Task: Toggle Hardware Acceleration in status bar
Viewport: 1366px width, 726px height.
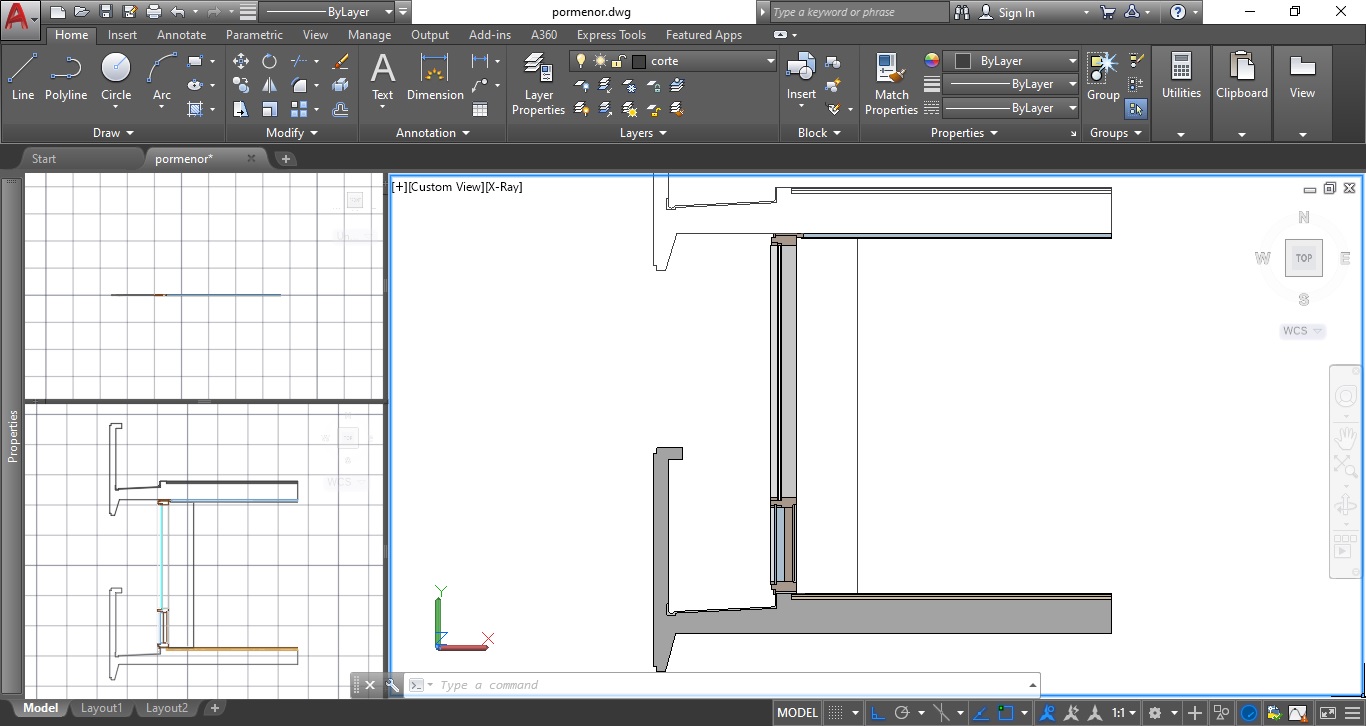Action: click(1249, 713)
